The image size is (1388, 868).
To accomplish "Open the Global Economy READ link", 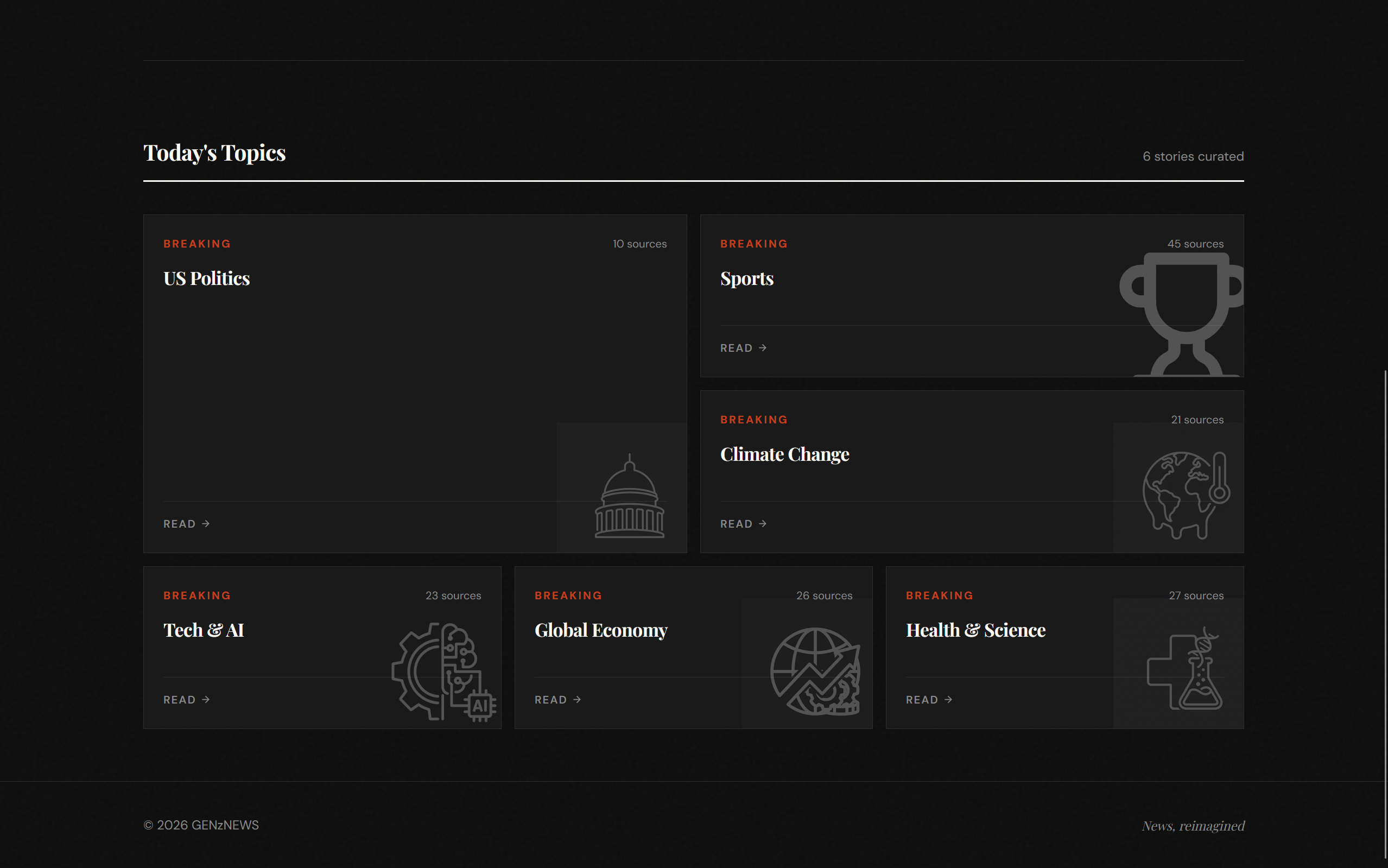I will click(x=550, y=699).
